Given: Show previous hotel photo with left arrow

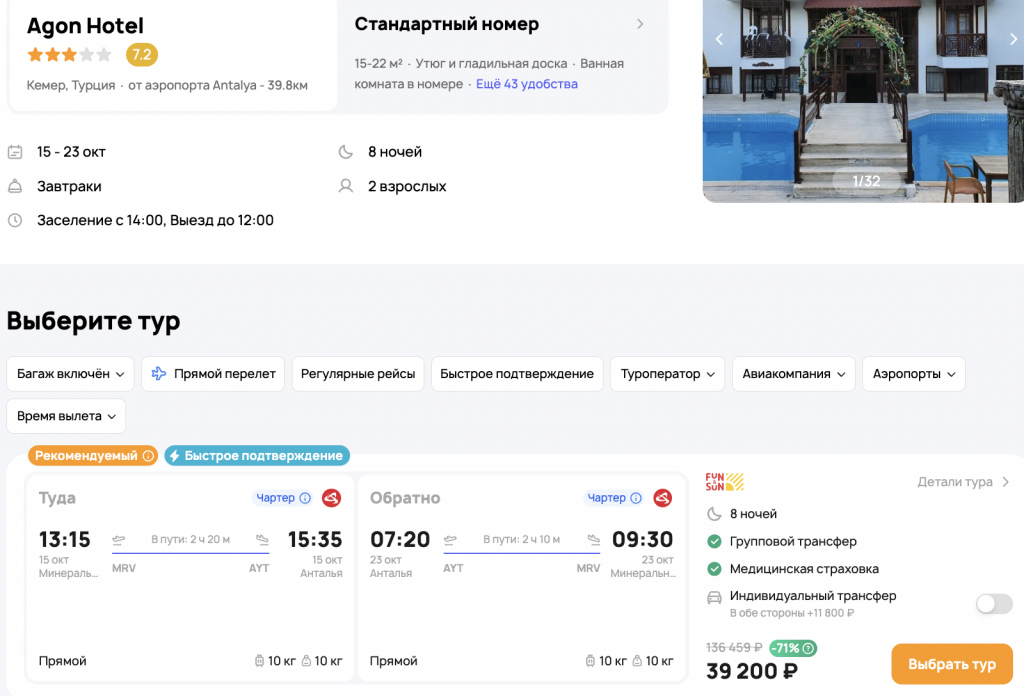Looking at the screenshot, I should coord(718,40).
